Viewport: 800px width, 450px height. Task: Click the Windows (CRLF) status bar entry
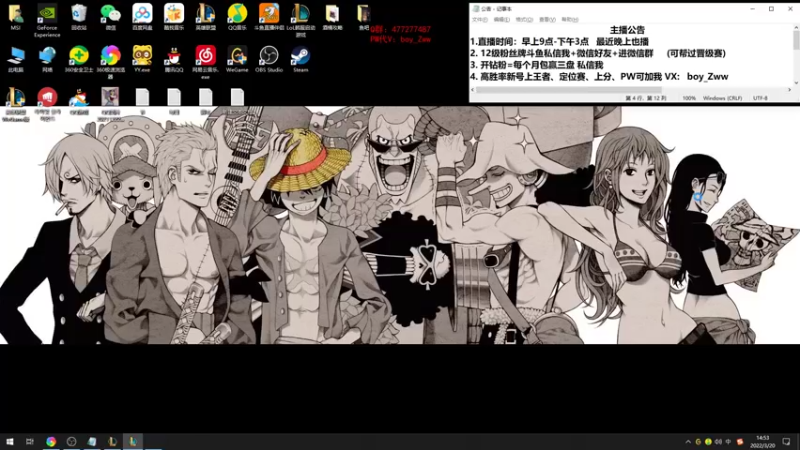(x=722, y=98)
